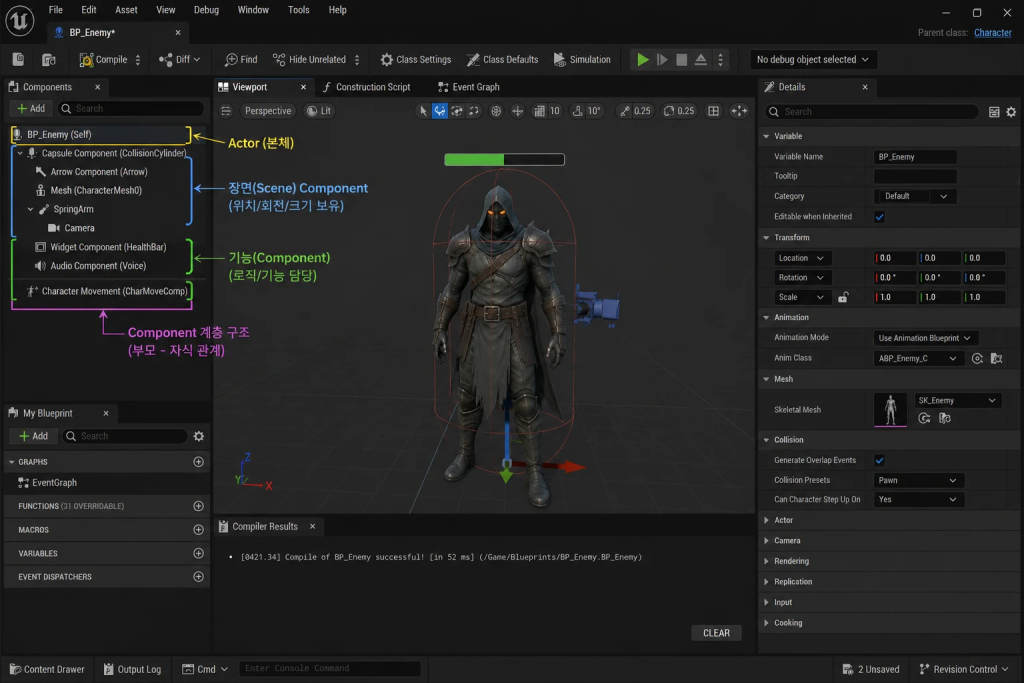Open the Debug menu
Screen dimensions: 1024x683
[x=206, y=10]
